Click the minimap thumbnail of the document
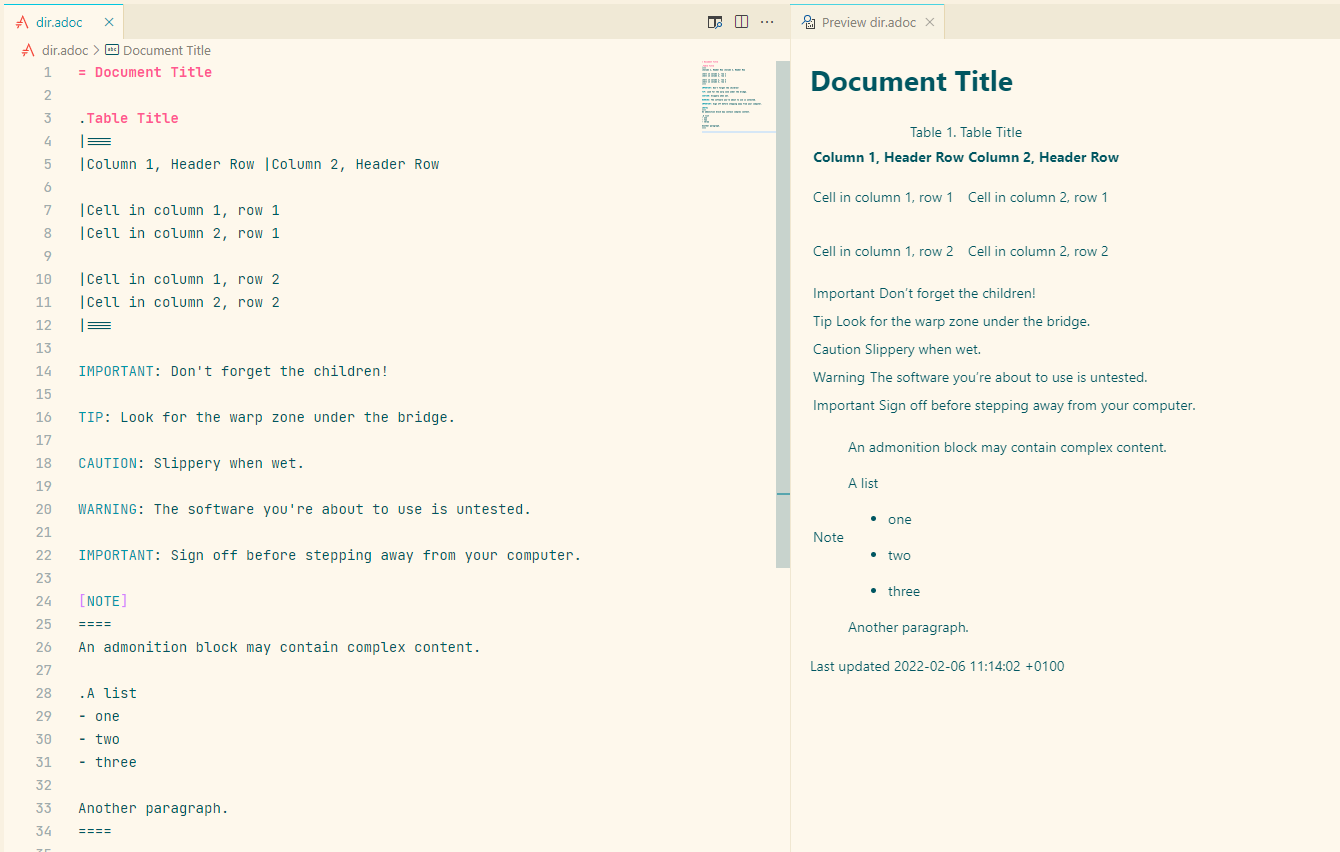Viewport: 1340px width, 852px height. pyautogui.click(x=737, y=95)
